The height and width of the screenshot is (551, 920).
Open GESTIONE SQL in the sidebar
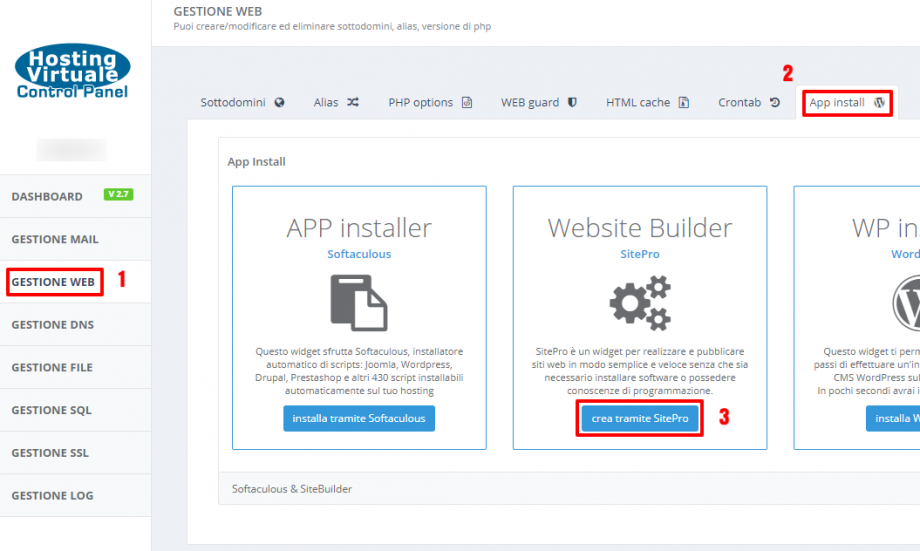pyautogui.click(x=75, y=410)
